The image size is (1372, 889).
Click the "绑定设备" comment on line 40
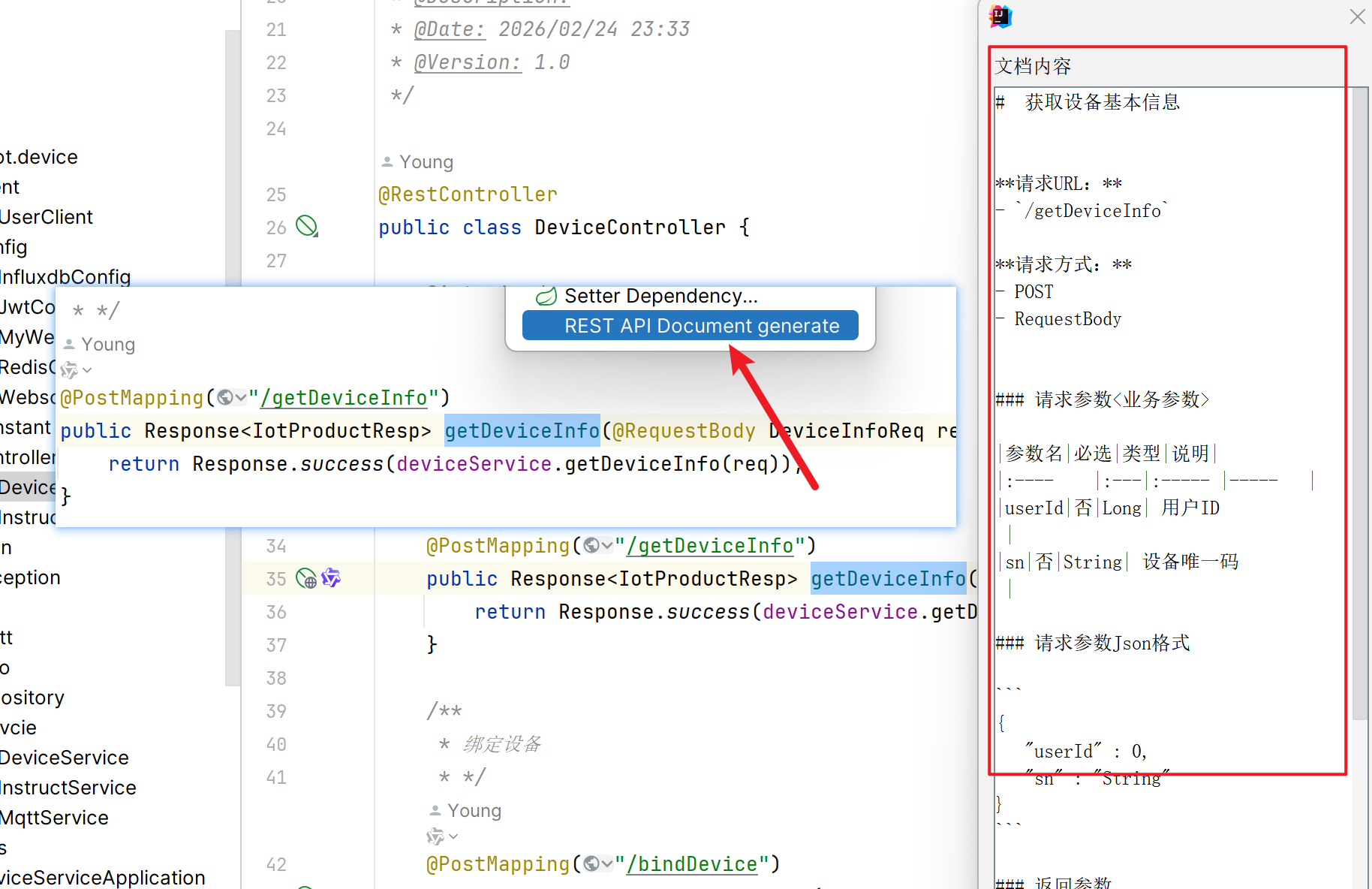coord(502,744)
